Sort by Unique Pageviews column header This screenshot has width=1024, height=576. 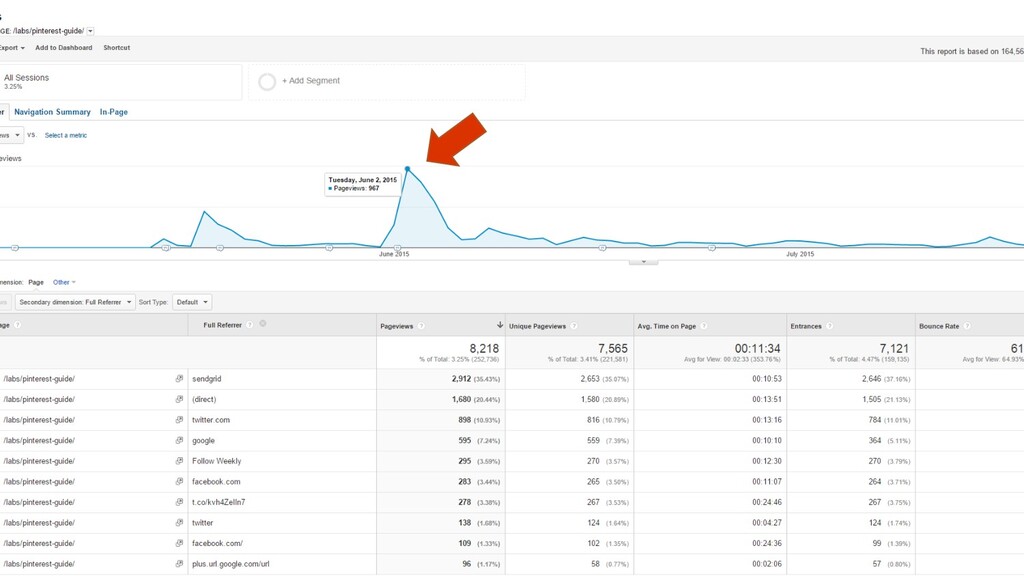537,326
